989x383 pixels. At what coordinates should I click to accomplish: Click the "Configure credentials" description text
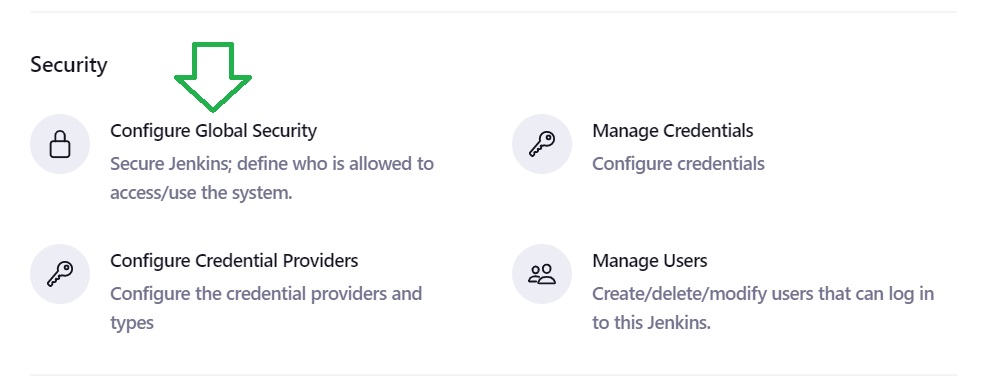(678, 164)
